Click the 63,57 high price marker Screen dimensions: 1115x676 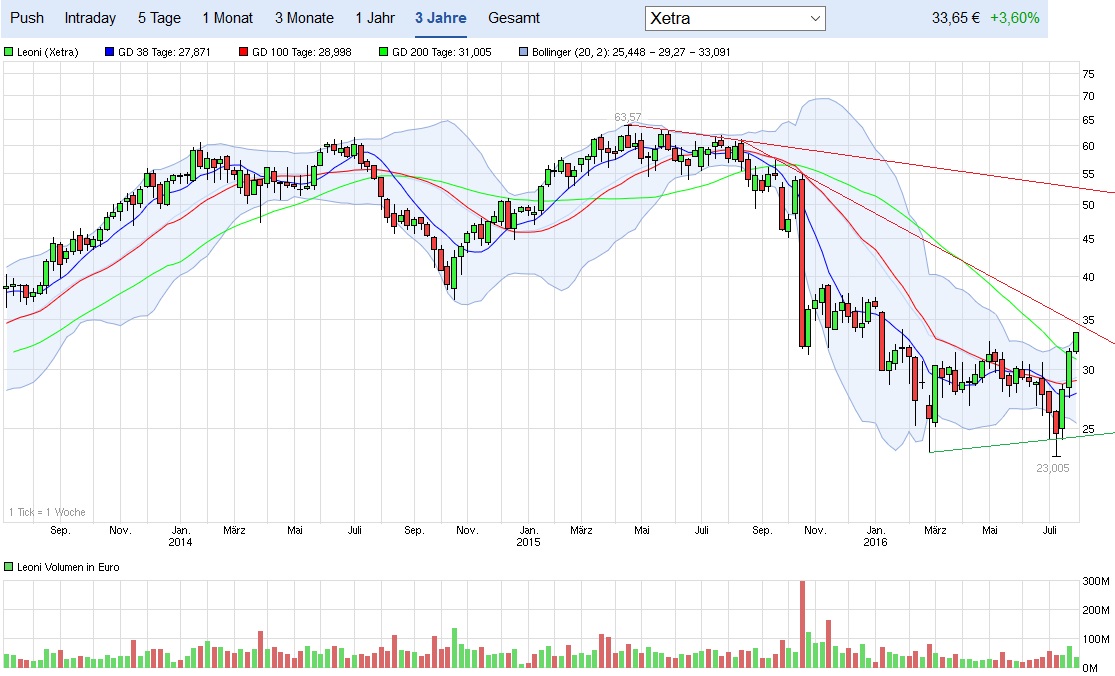pos(627,117)
